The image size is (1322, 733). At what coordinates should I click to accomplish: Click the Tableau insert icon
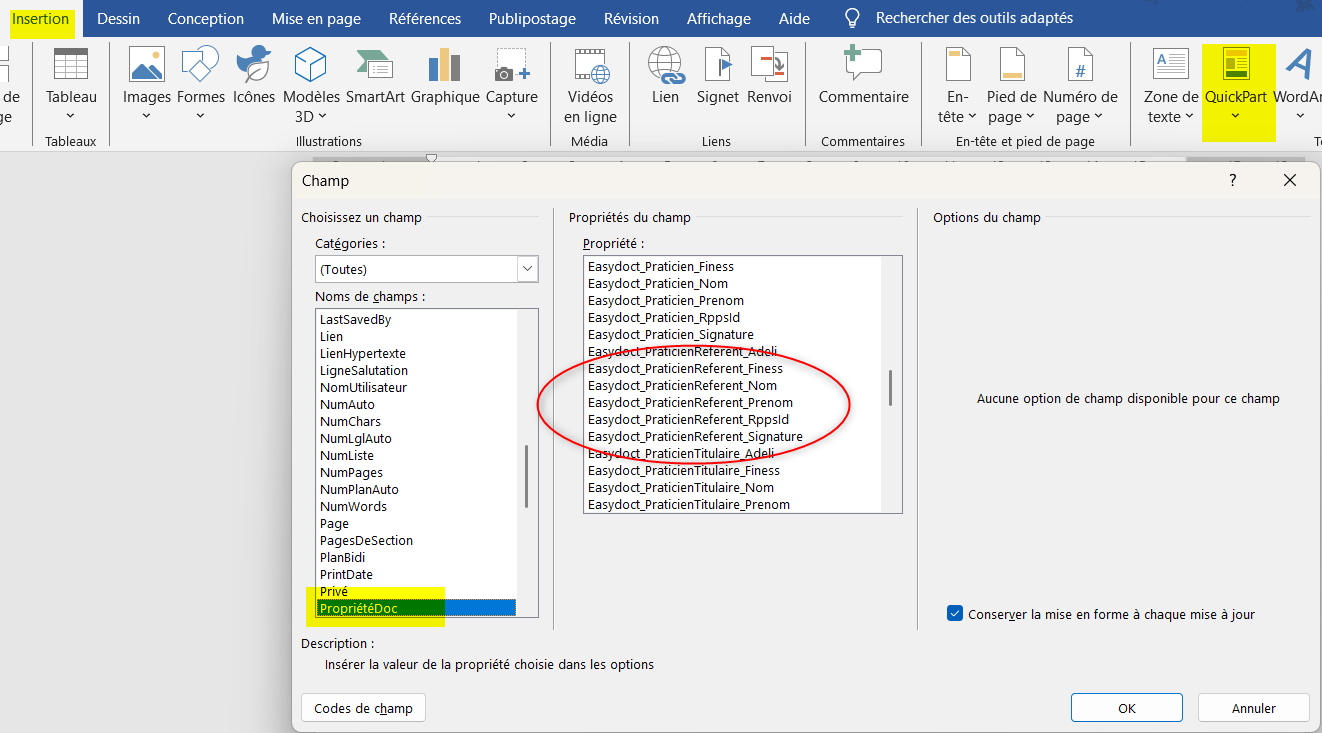point(71,66)
